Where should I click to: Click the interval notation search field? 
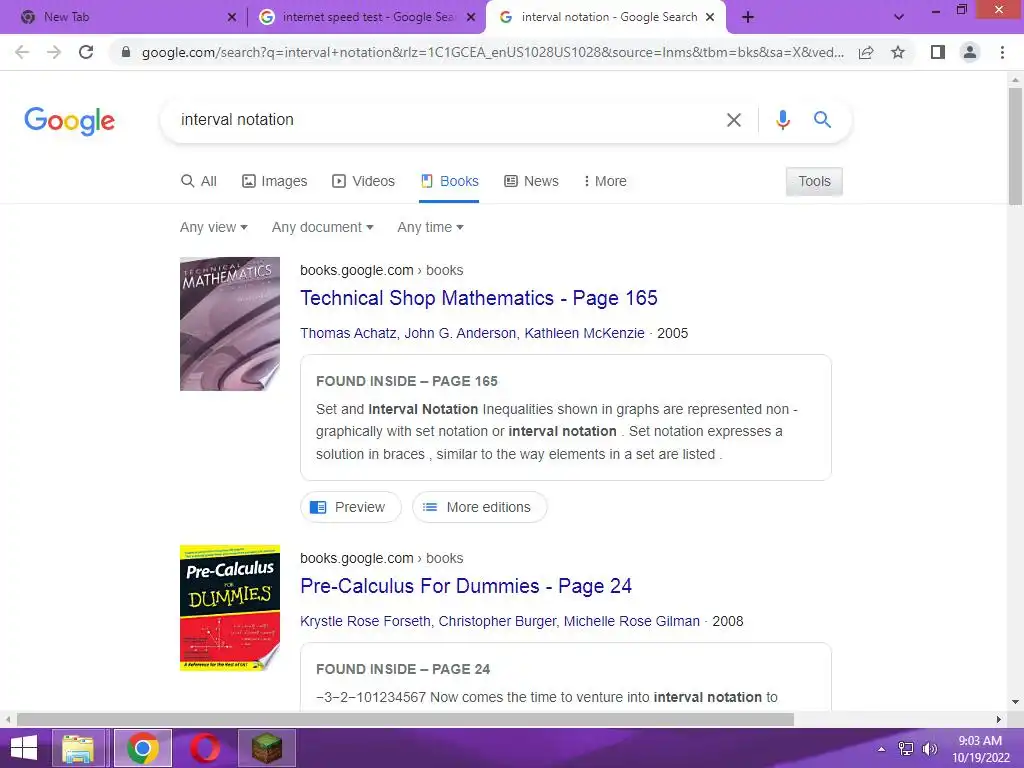coord(444,120)
